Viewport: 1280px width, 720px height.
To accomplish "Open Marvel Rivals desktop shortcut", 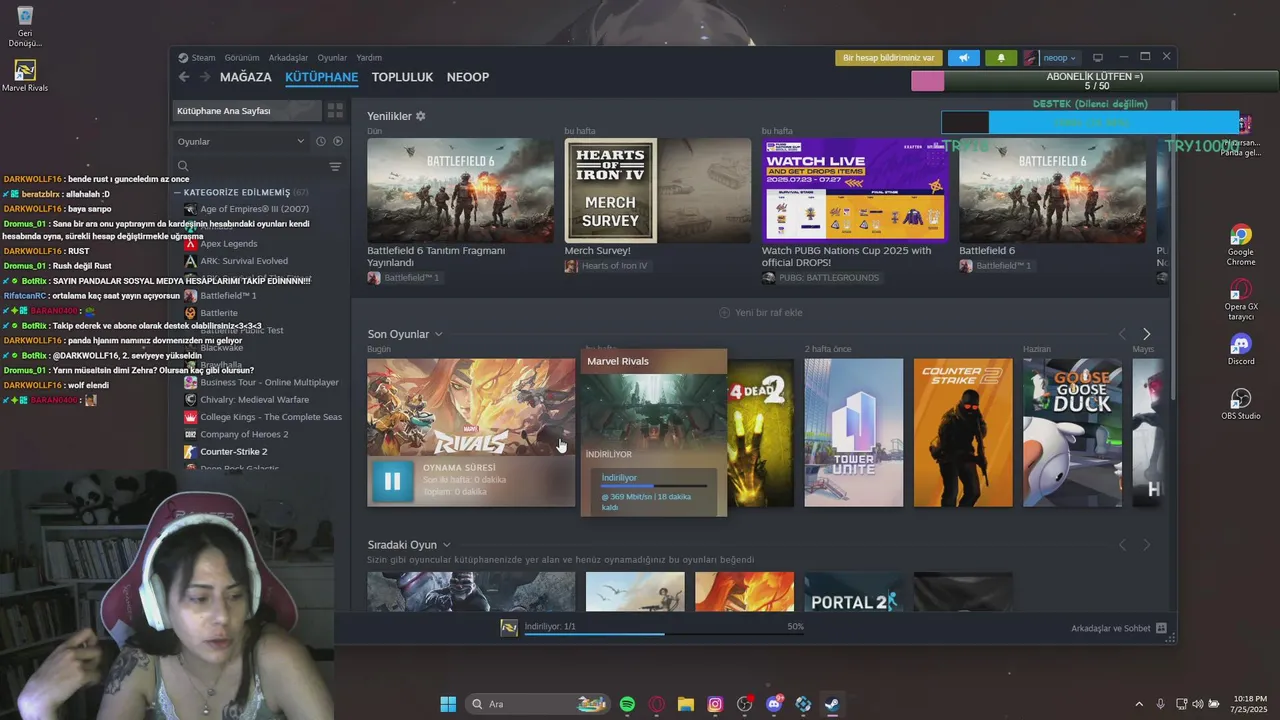I will click(25, 75).
